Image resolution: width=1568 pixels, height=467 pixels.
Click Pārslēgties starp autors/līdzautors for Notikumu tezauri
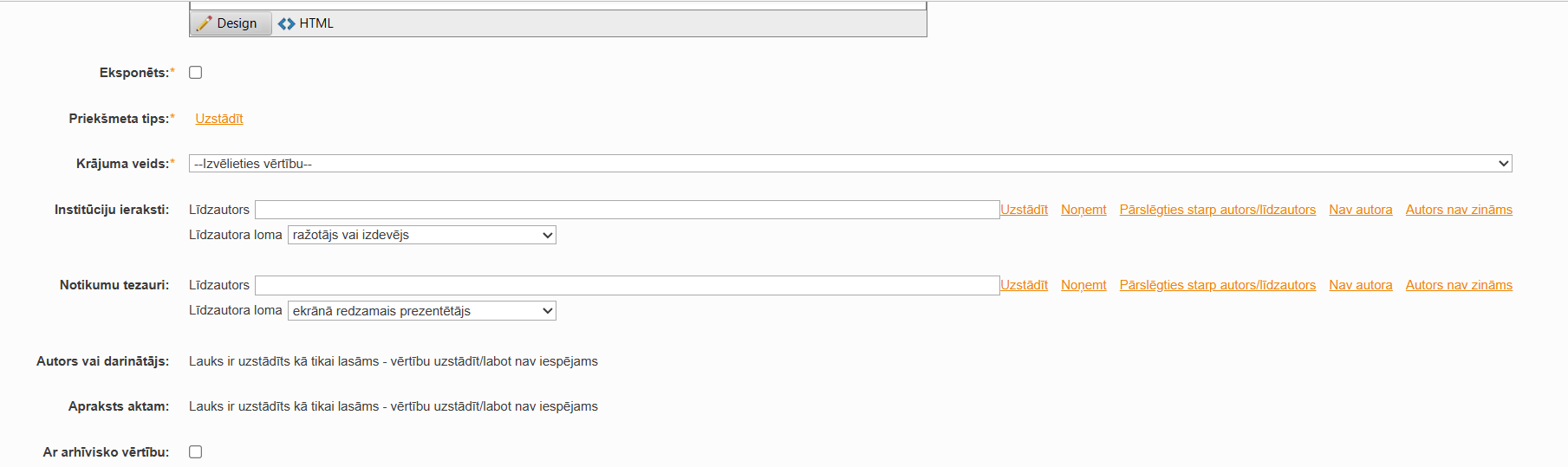point(1217,285)
